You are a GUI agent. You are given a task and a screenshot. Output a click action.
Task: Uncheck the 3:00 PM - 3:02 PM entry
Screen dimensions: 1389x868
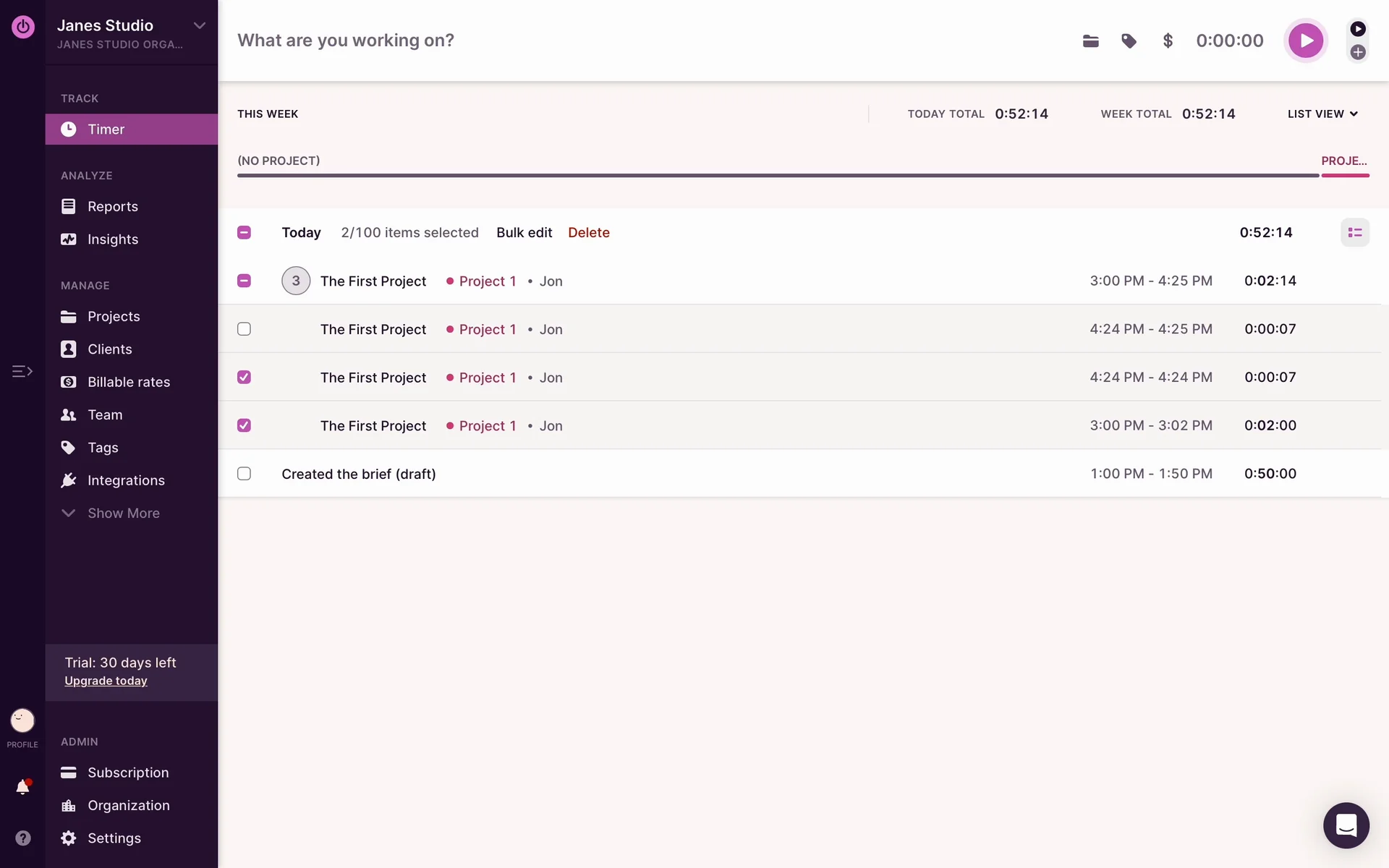(x=244, y=425)
